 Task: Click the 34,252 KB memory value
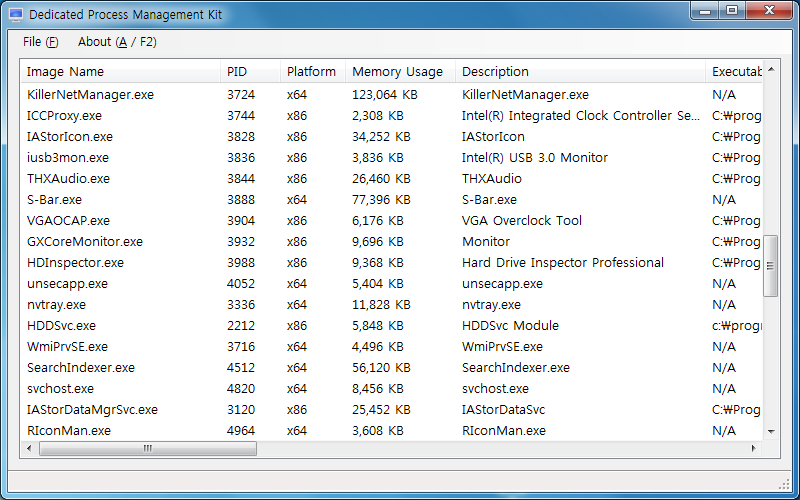[381, 137]
